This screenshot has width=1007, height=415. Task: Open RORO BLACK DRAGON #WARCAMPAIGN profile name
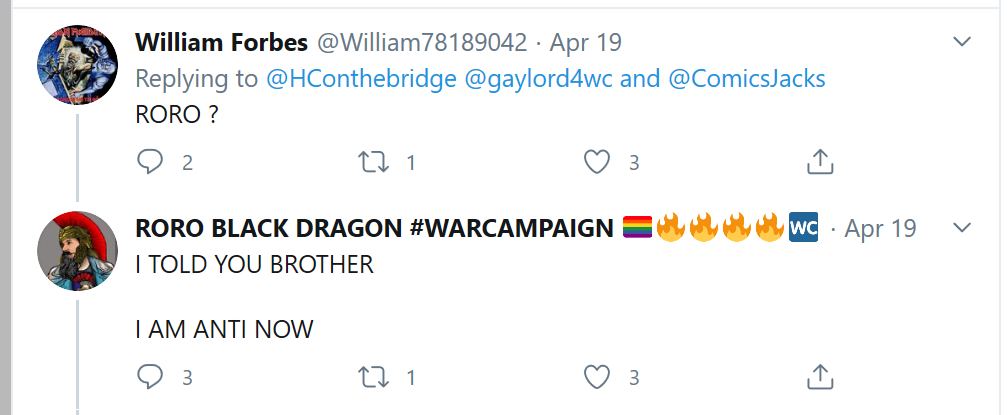(374, 228)
